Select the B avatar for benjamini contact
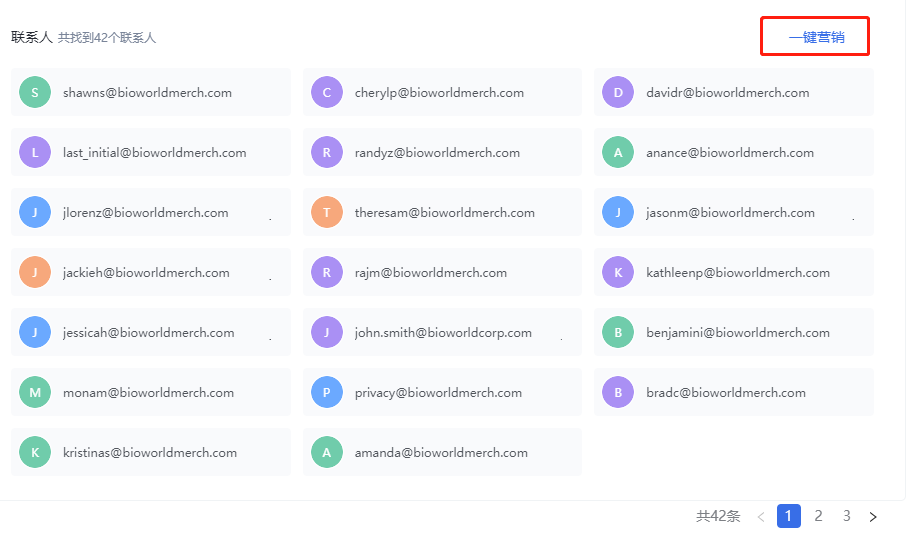The height and width of the screenshot is (543, 923). [618, 332]
